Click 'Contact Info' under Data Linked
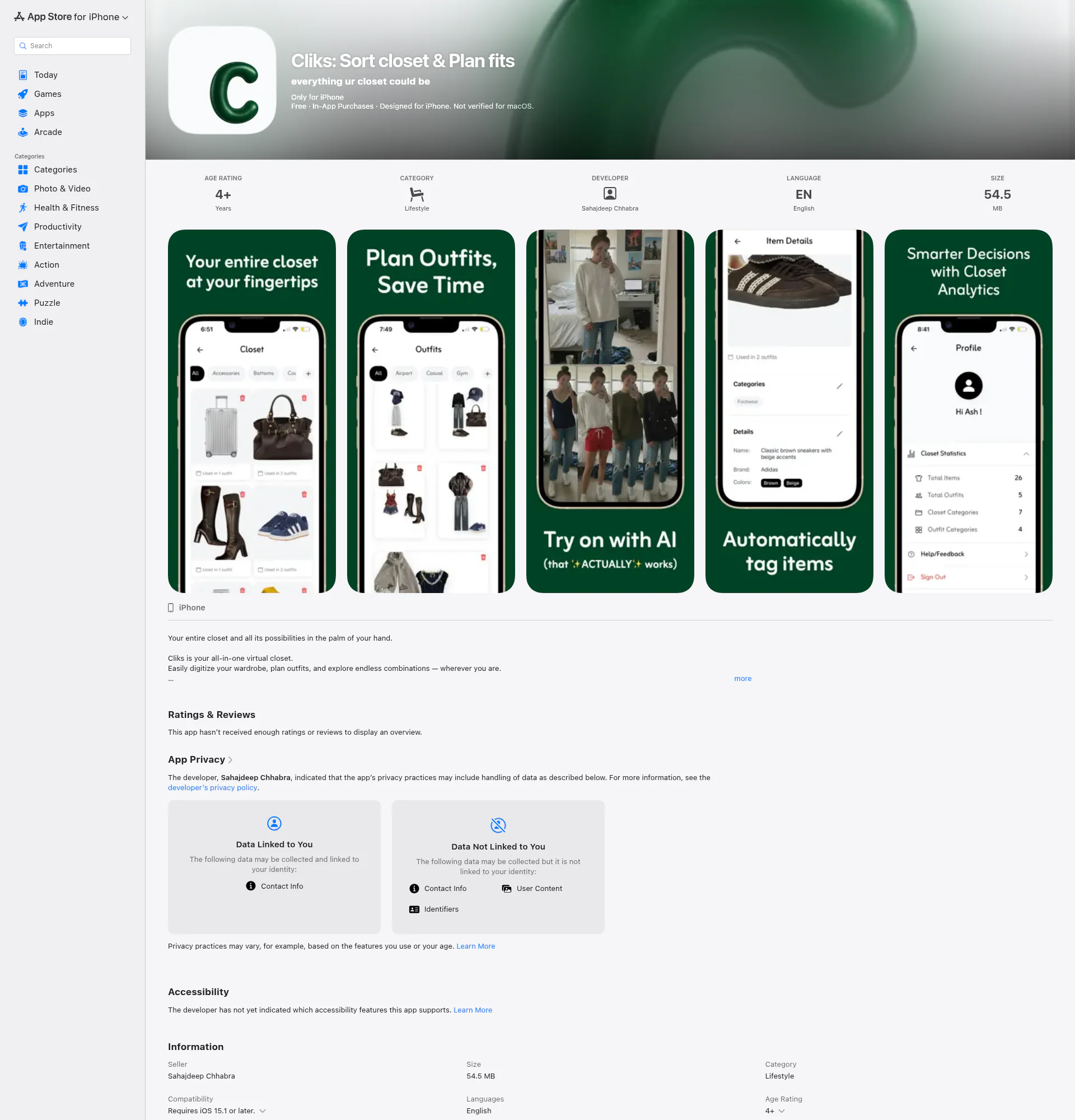Image resolution: width=1075 pixels, height=1120 pixels. coord(275,886)
